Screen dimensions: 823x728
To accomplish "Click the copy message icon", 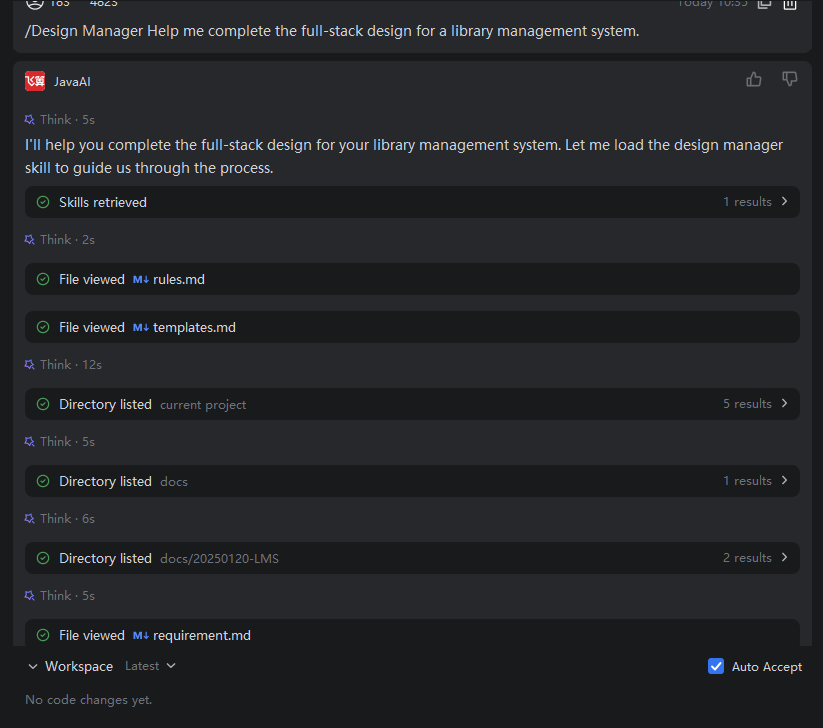I will (x=764, y=4).
